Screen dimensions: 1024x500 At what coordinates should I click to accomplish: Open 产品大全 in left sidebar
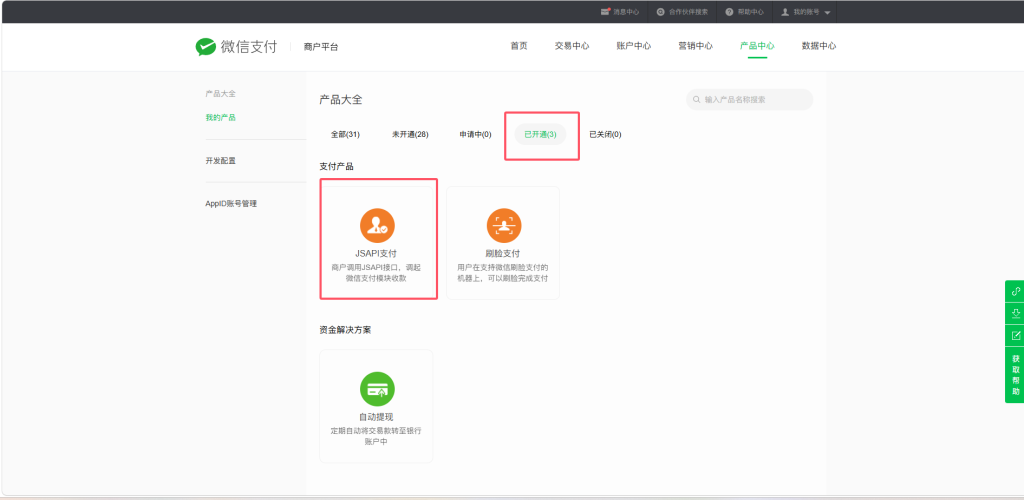(x=221, y=94)
